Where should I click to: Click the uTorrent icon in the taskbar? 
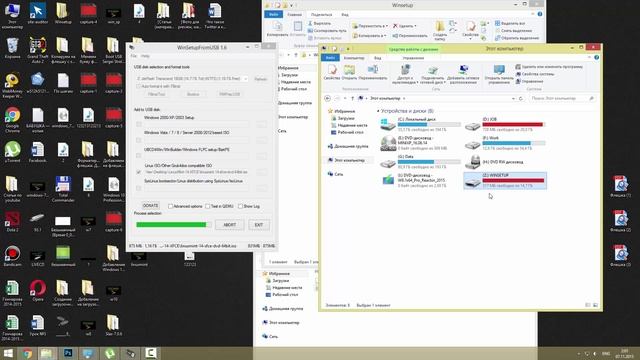click(110, 353)
